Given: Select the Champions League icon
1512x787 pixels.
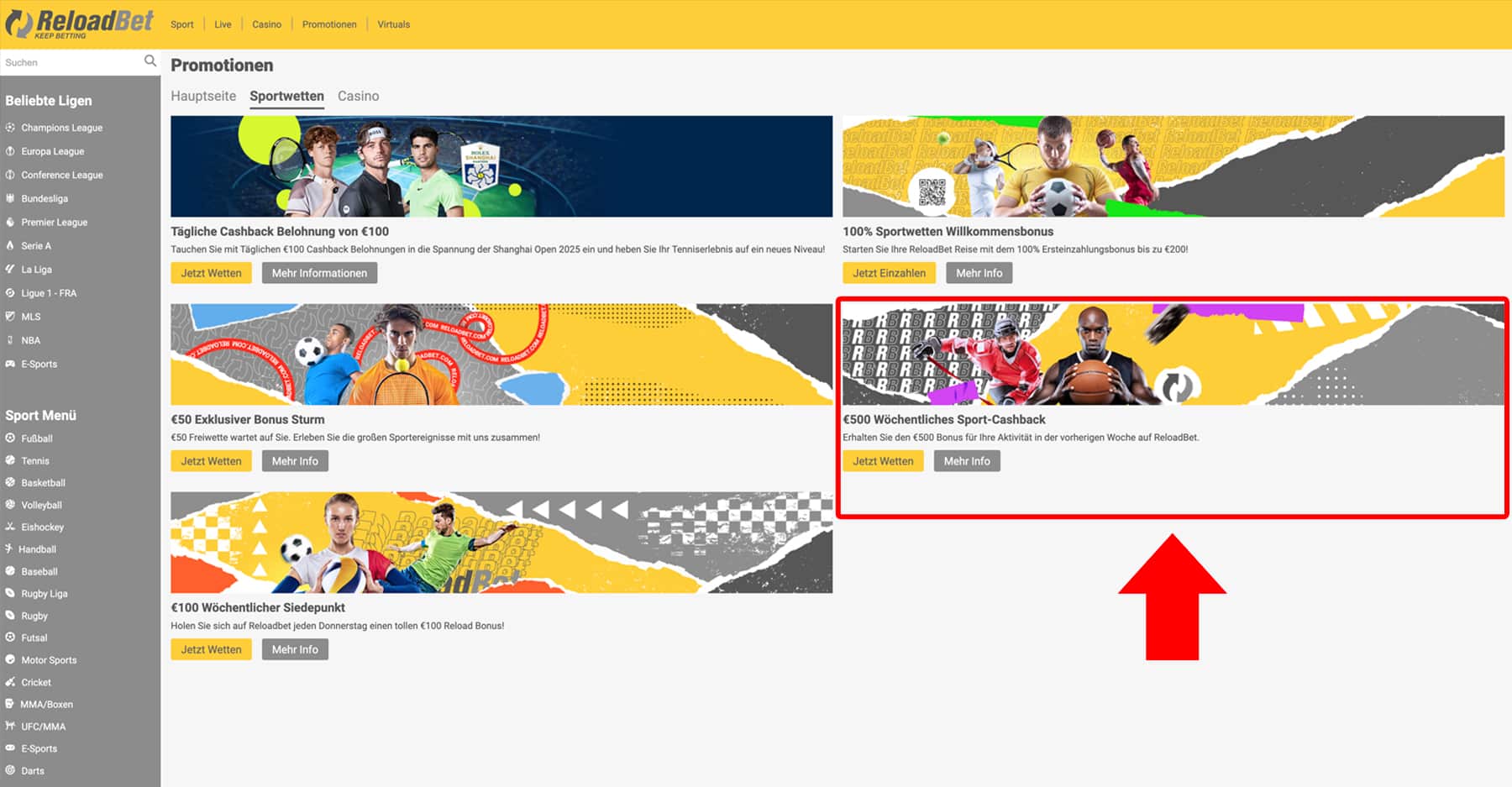Looking at the screenshot, I should pyautogui.click(x=10, y=128).
